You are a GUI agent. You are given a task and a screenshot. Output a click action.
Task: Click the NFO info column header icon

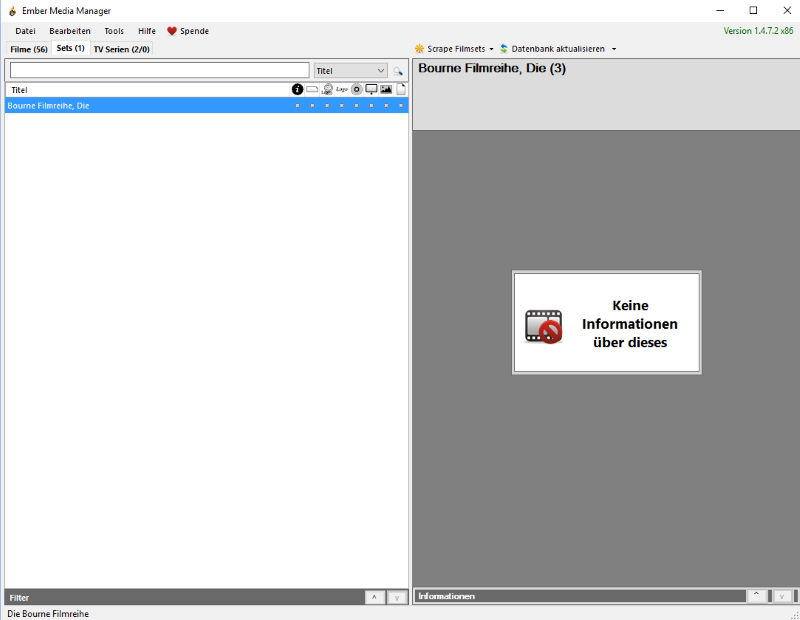click(x=297, y=89)
